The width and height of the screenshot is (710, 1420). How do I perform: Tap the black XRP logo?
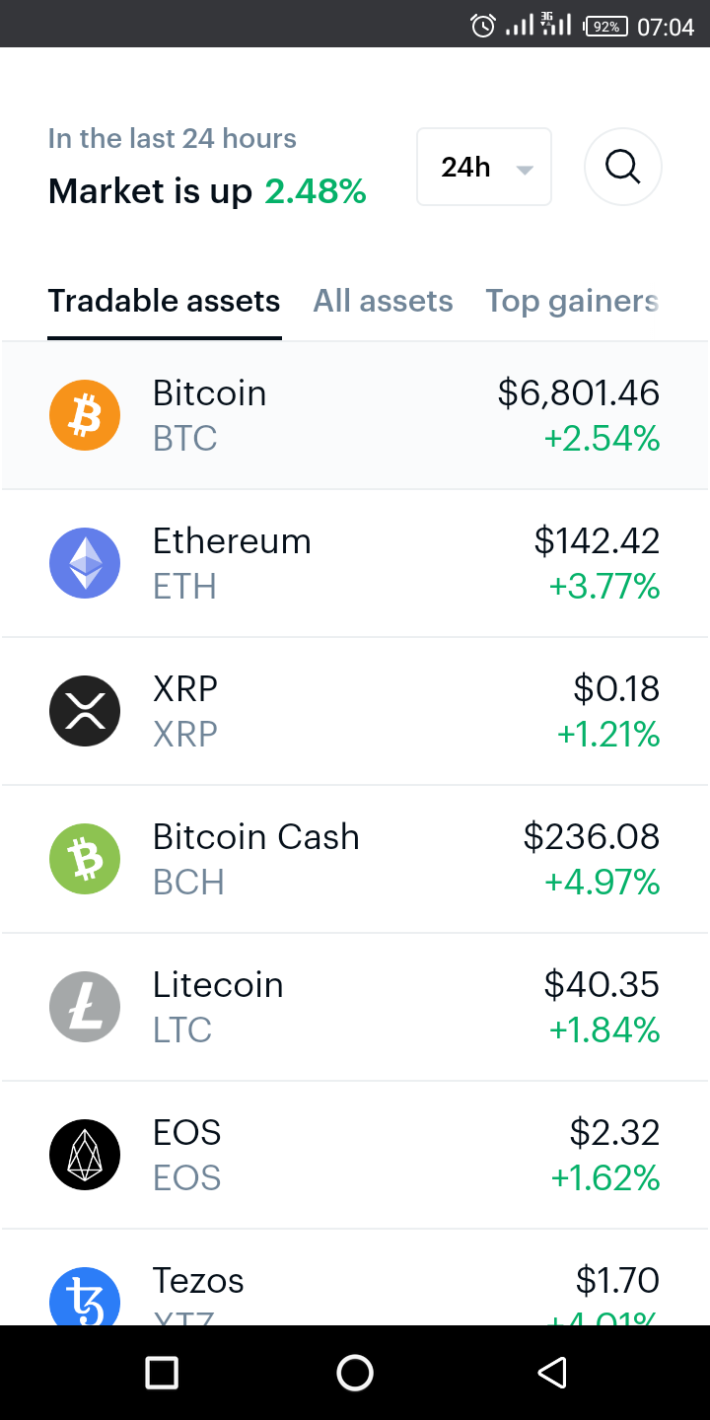click(85, 711)
